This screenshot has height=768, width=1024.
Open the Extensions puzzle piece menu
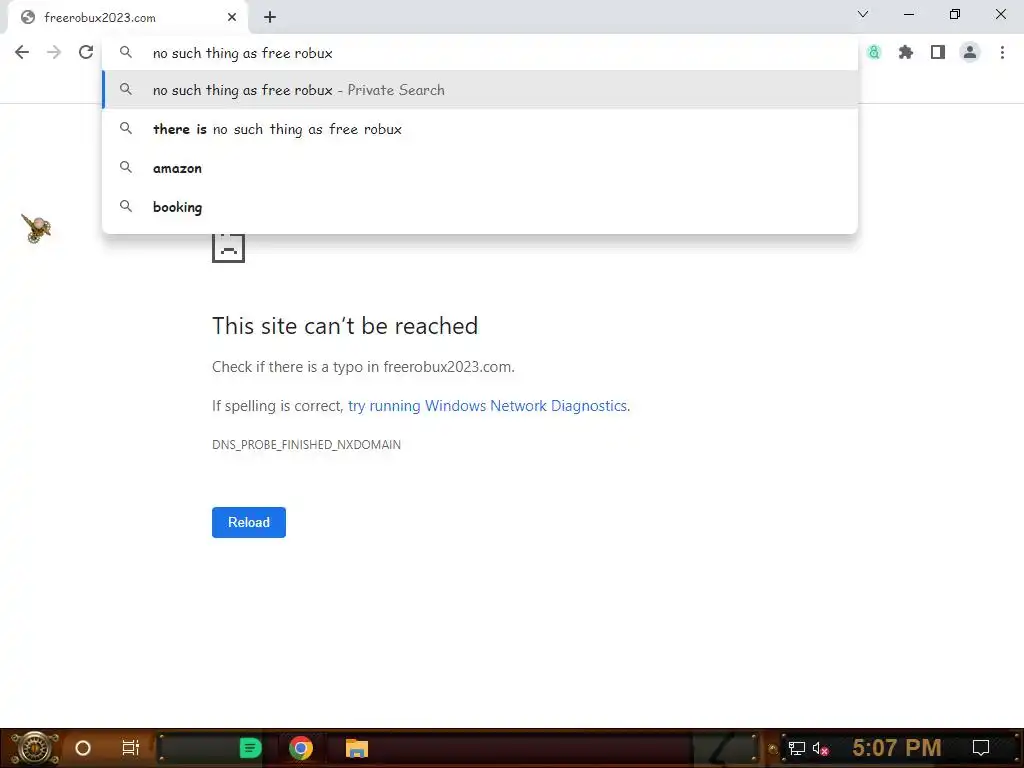pos(906,52)
